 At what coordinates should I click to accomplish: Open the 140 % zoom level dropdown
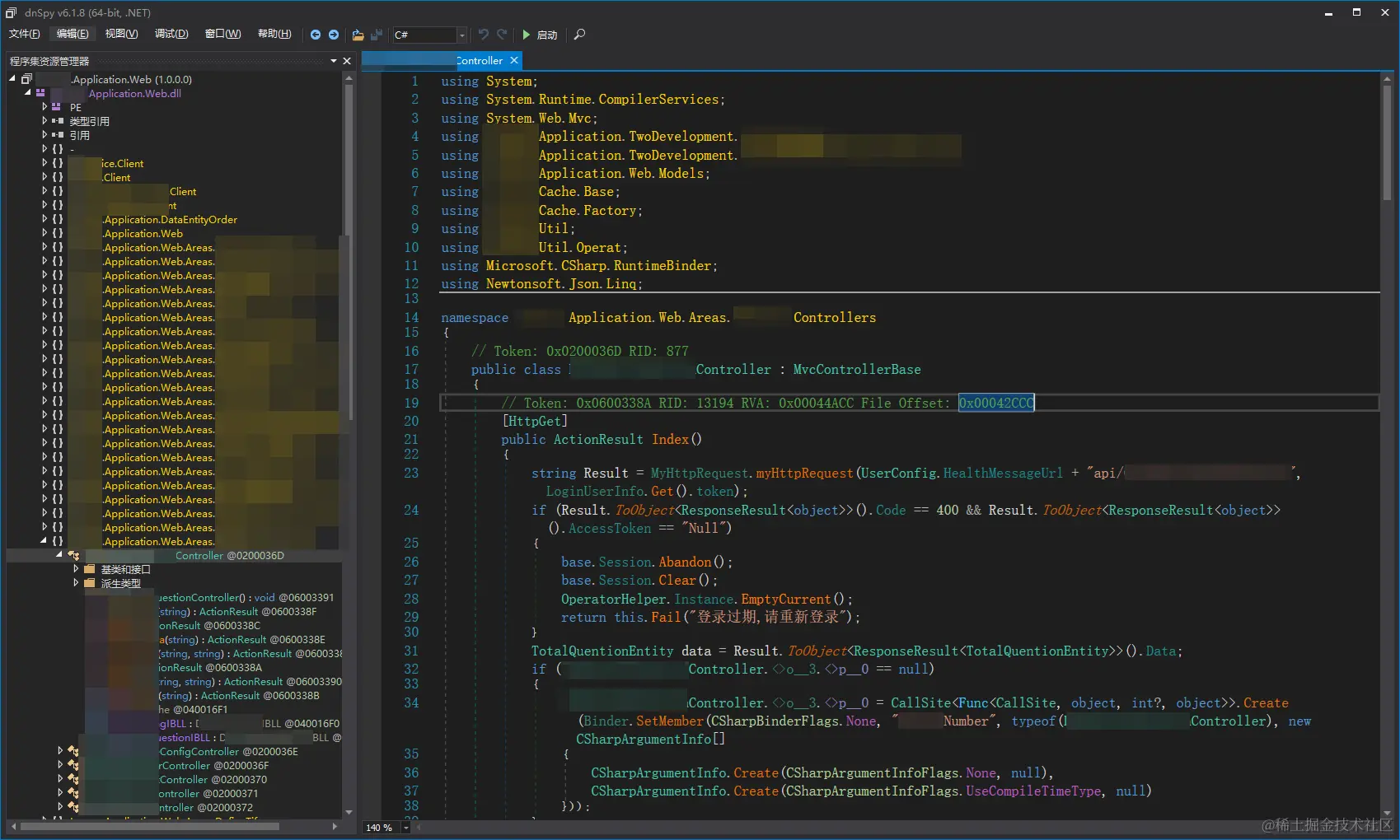click(x=406, y=827)
